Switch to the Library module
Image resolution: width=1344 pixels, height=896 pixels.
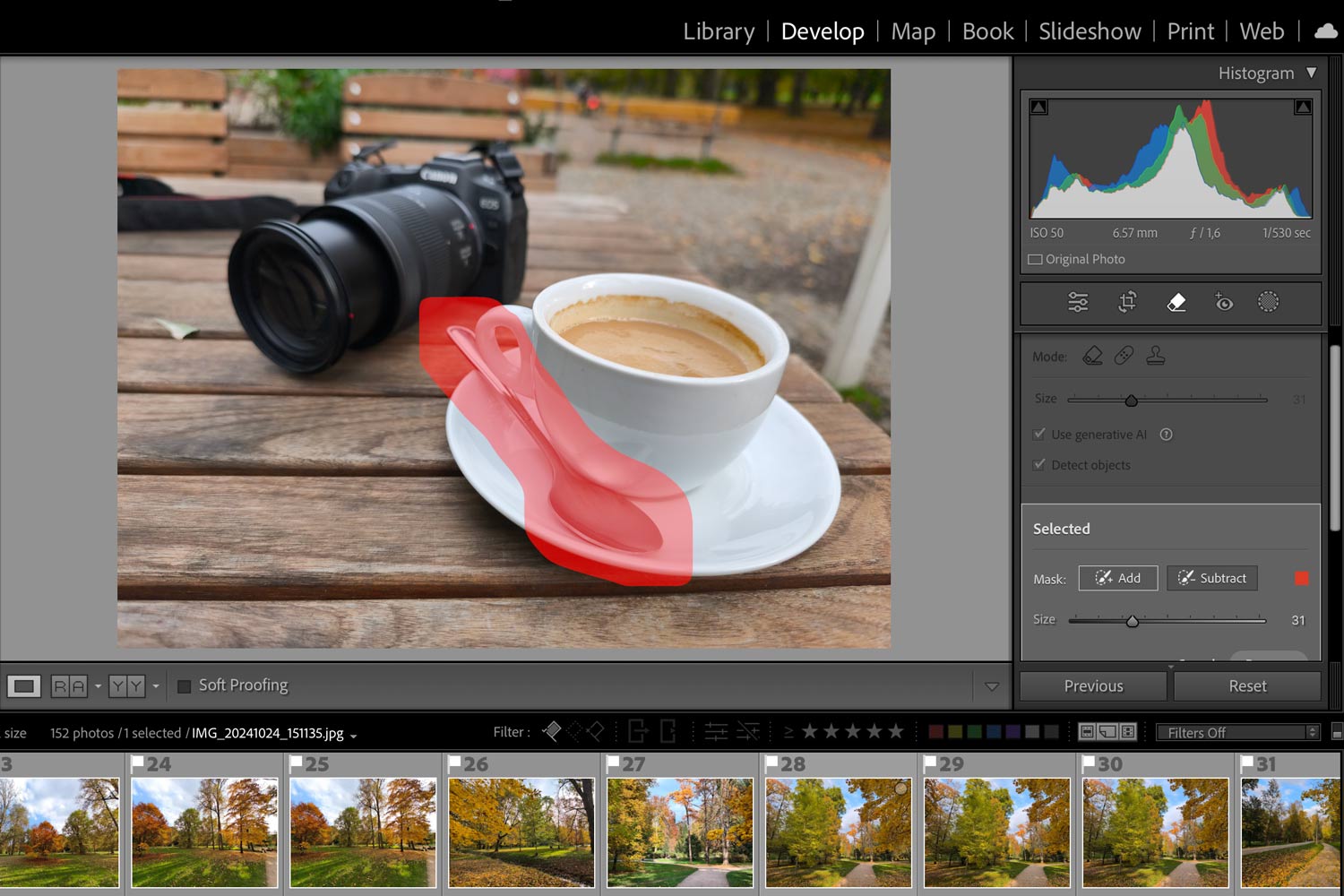click(x=719, y=31)
